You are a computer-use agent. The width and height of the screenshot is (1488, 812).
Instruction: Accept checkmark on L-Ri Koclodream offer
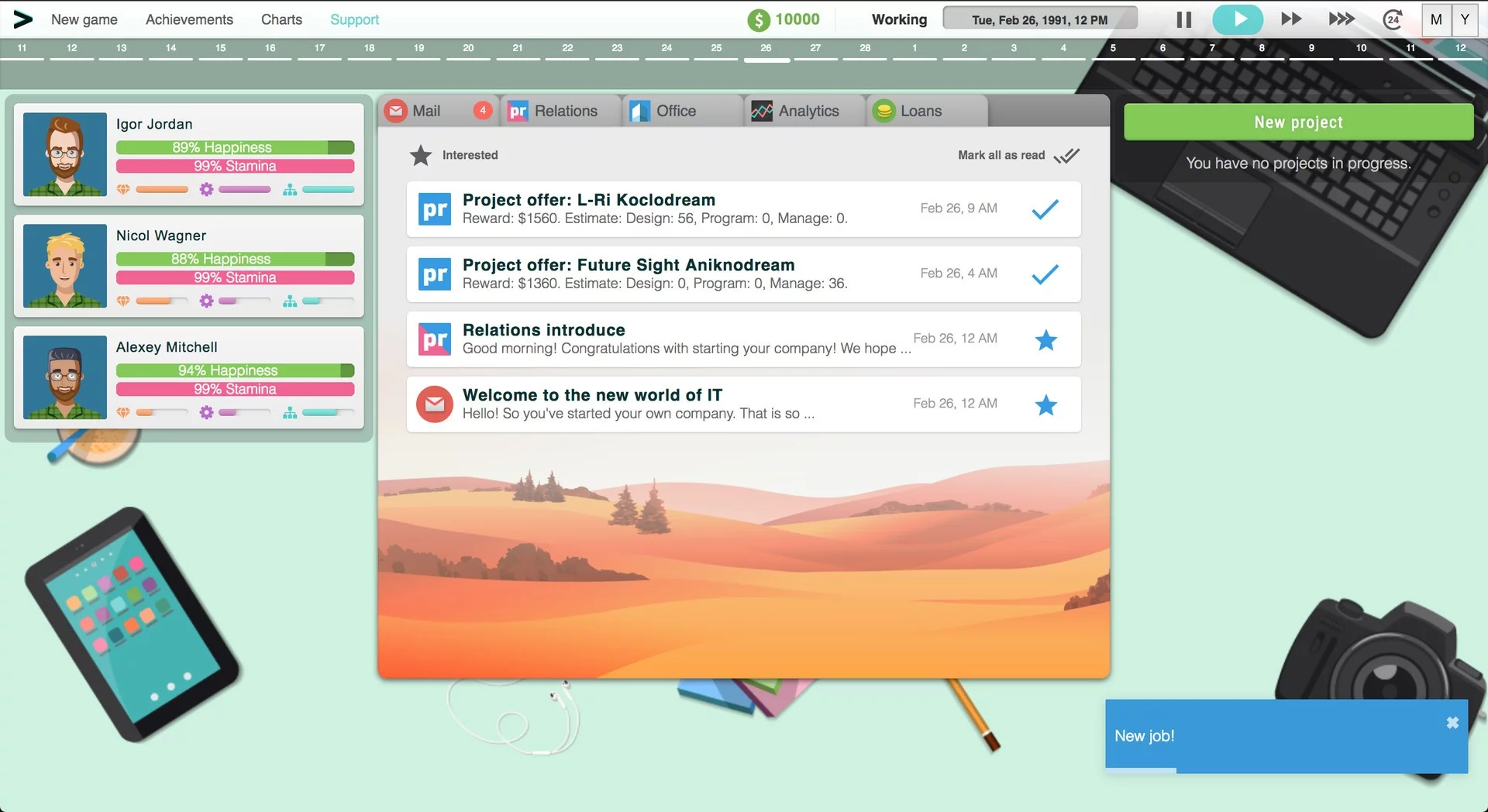tap(1045, 209)
